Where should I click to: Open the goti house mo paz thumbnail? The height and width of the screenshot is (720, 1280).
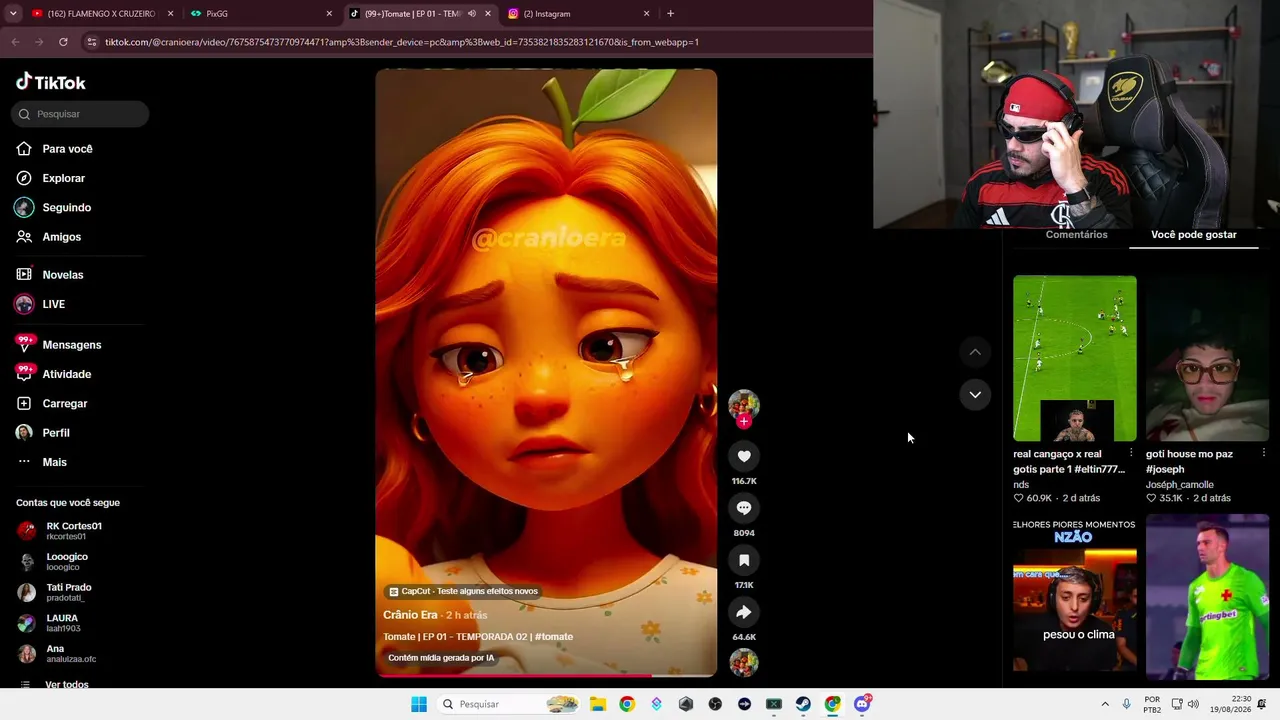click(1207, 358)
